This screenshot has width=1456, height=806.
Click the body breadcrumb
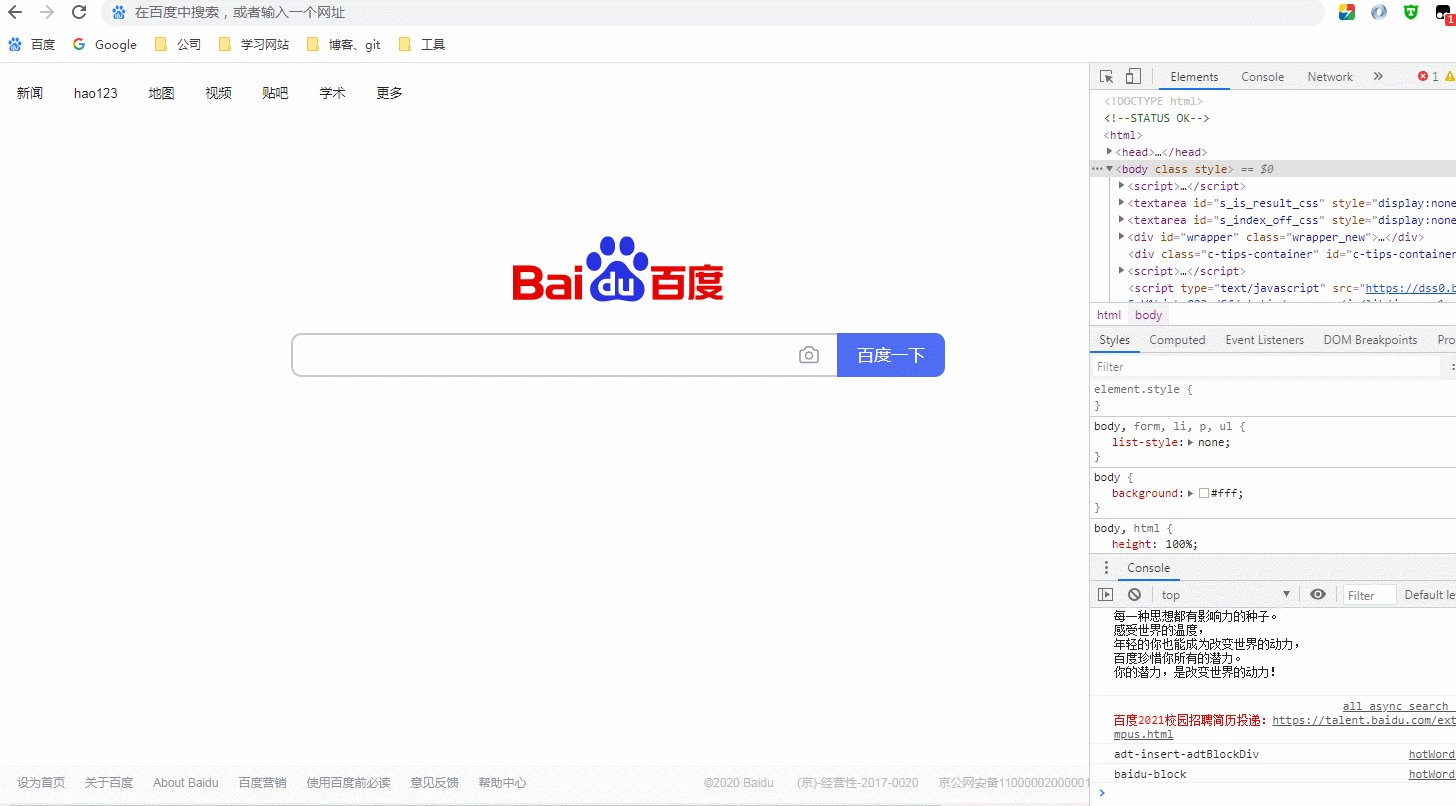point(1149,315)
